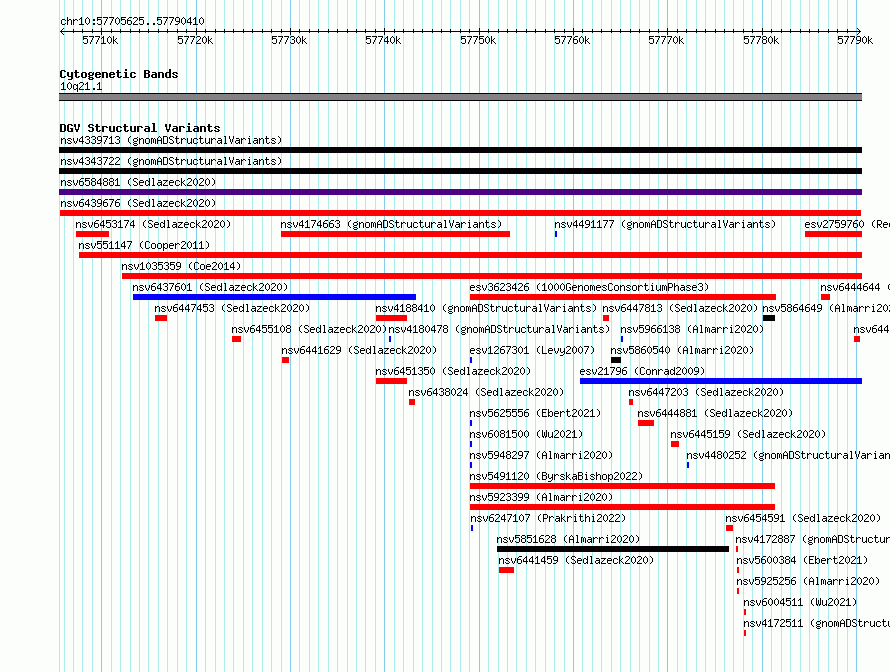Click the esv1267301 Levy2007 label
Viewport: 890px width, 672px height.
532,350
